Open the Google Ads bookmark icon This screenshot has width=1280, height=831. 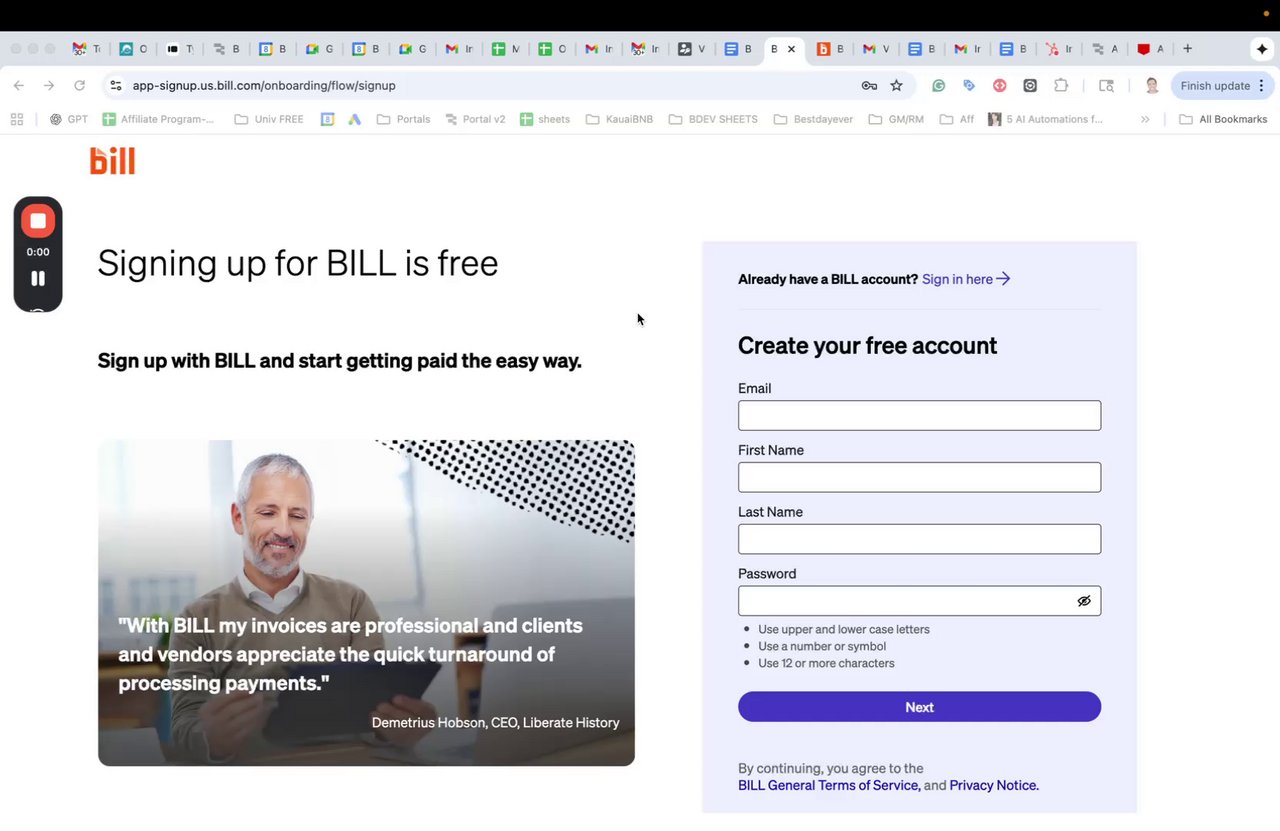354,119
